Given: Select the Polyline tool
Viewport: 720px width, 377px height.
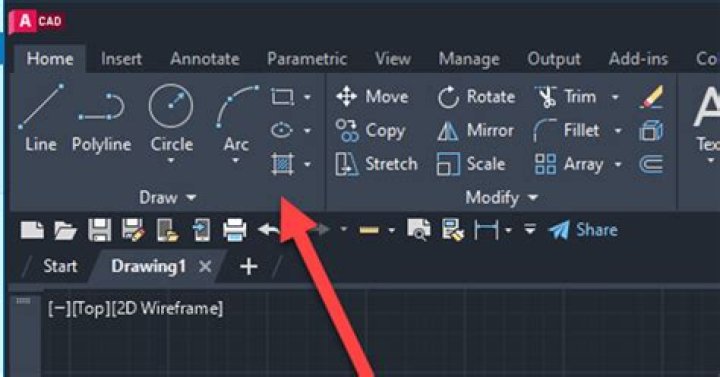Looking at the screenshot, I should (101, 122).
